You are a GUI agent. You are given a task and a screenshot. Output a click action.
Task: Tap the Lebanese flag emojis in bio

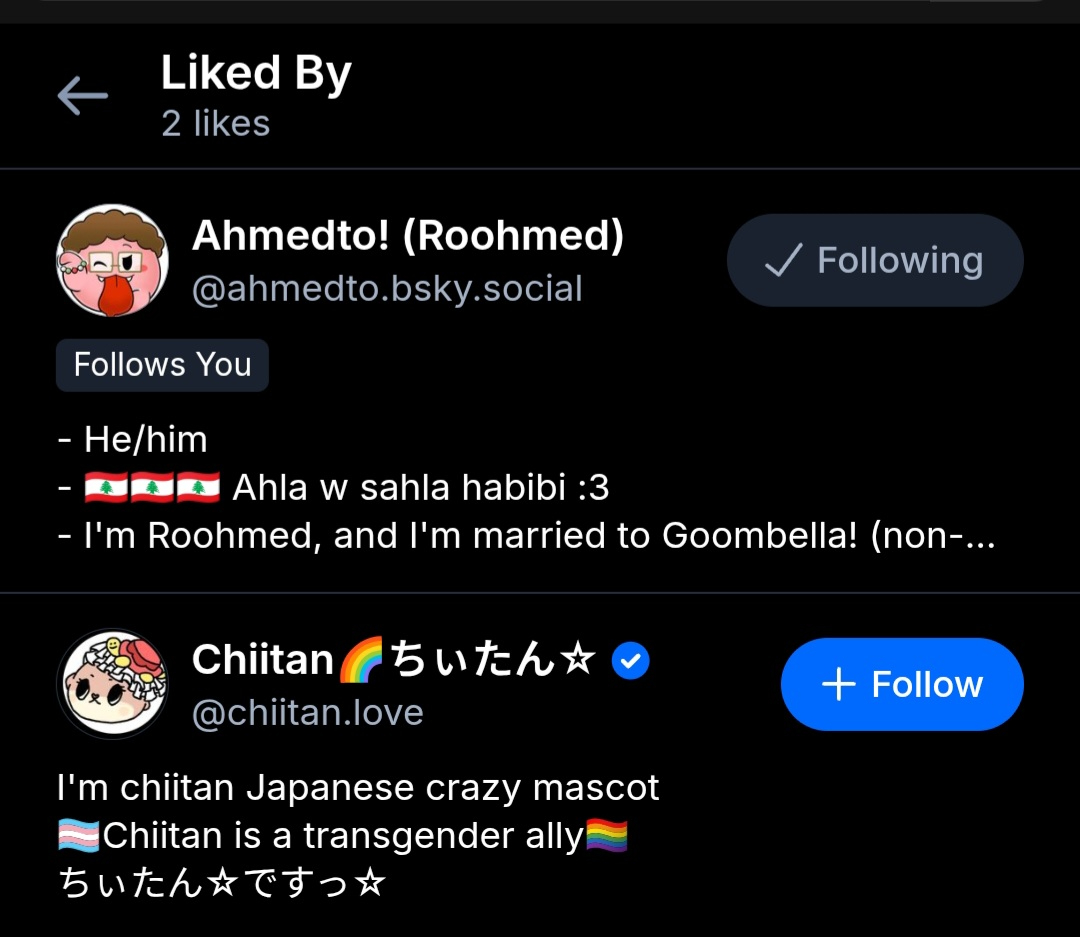(x=152, y=488)
